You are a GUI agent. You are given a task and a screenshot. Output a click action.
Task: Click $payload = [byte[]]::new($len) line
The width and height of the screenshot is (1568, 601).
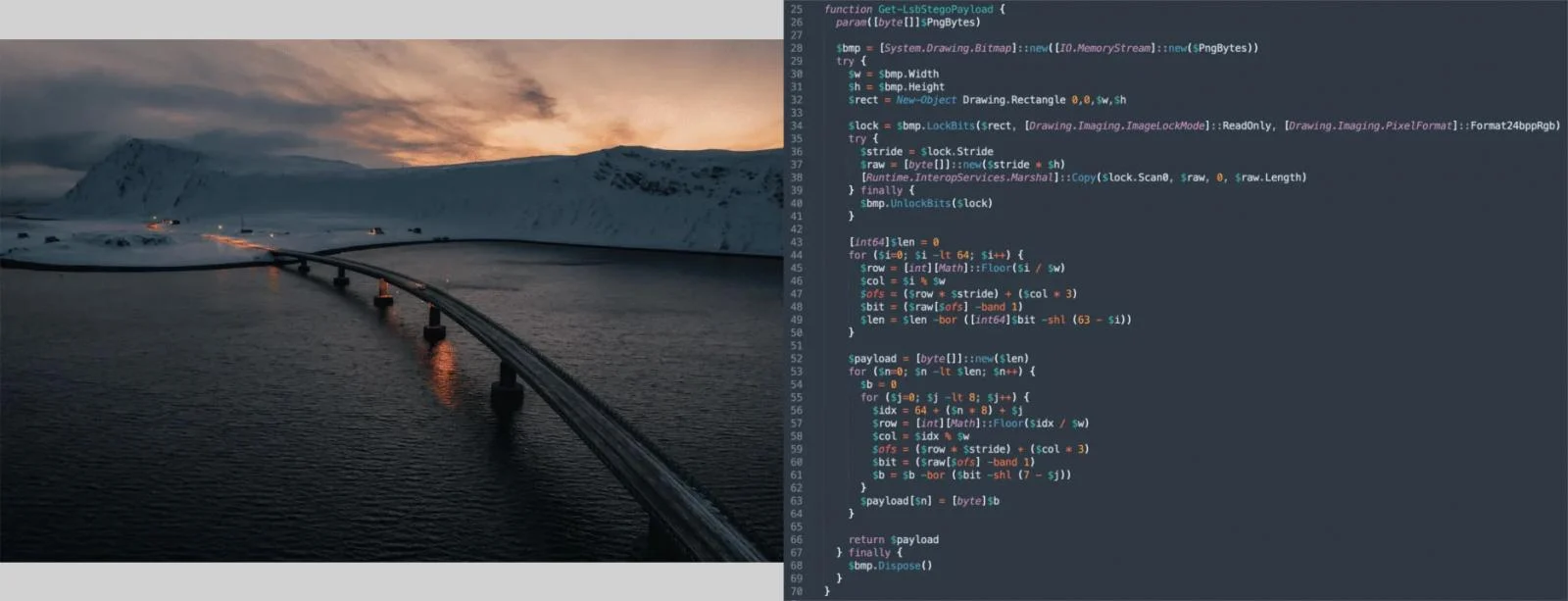coord(939,359)
